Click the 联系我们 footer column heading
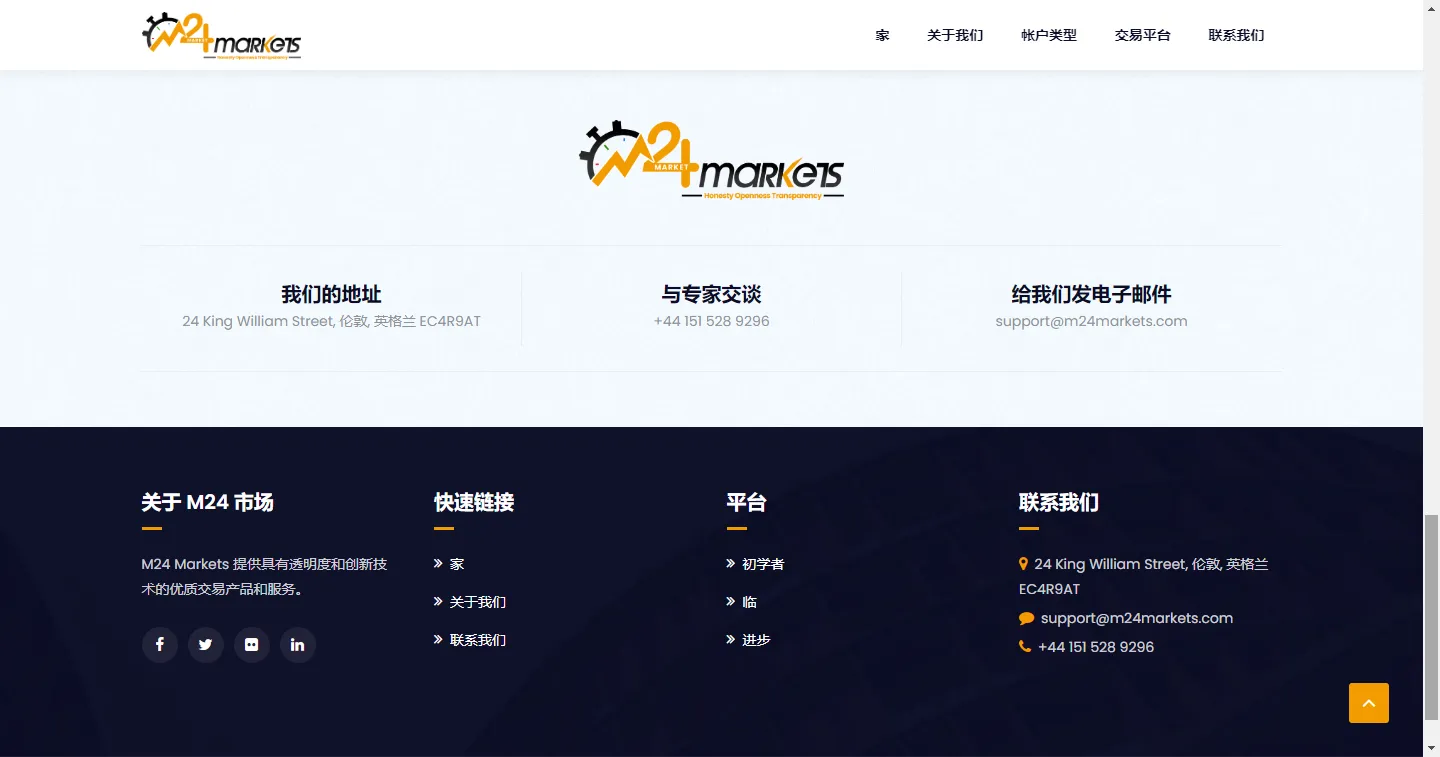Viewport: 1440px width, 757px height. click(1059, 502)
